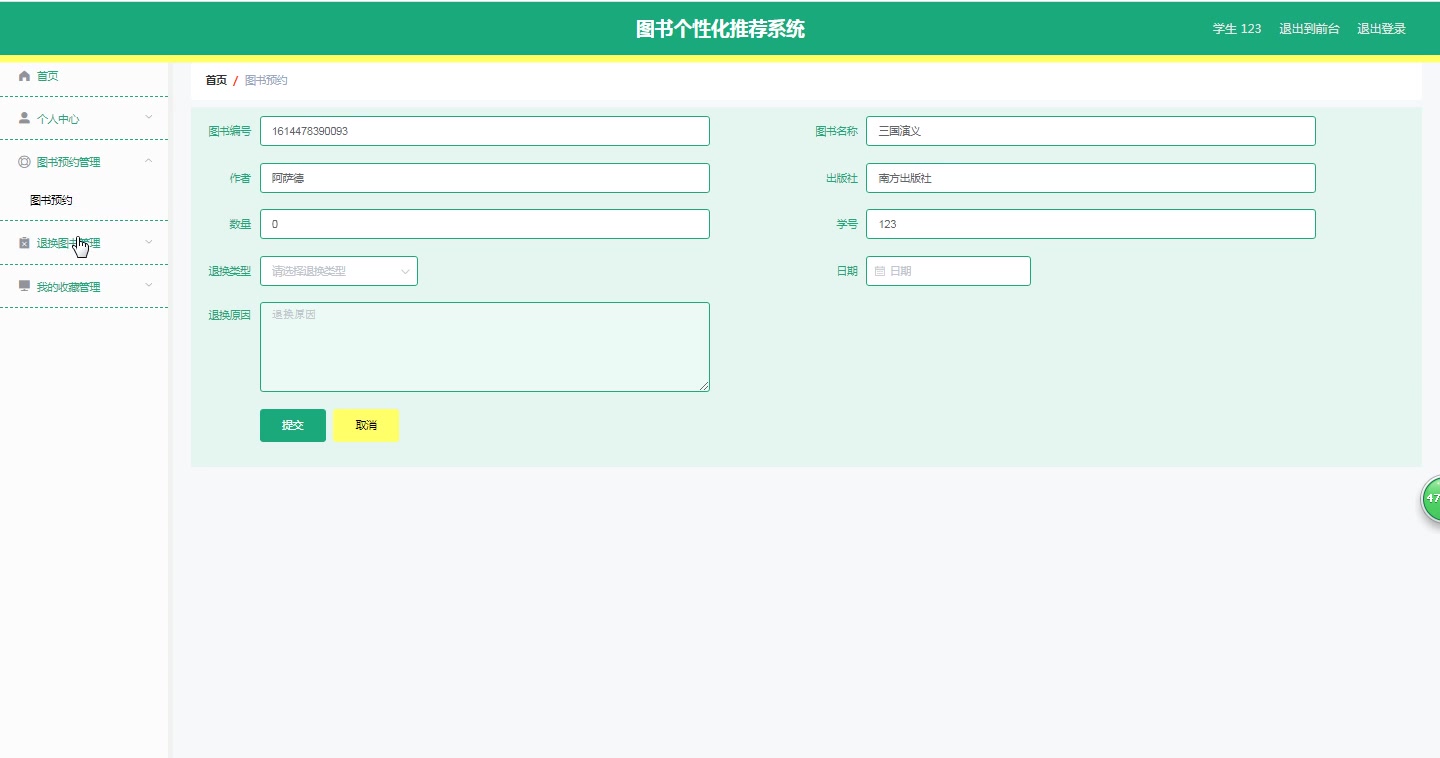The height and width of the screenshot is (758, 1440).
Task: Click the 数量 input field
Action: tap(485, 224)
